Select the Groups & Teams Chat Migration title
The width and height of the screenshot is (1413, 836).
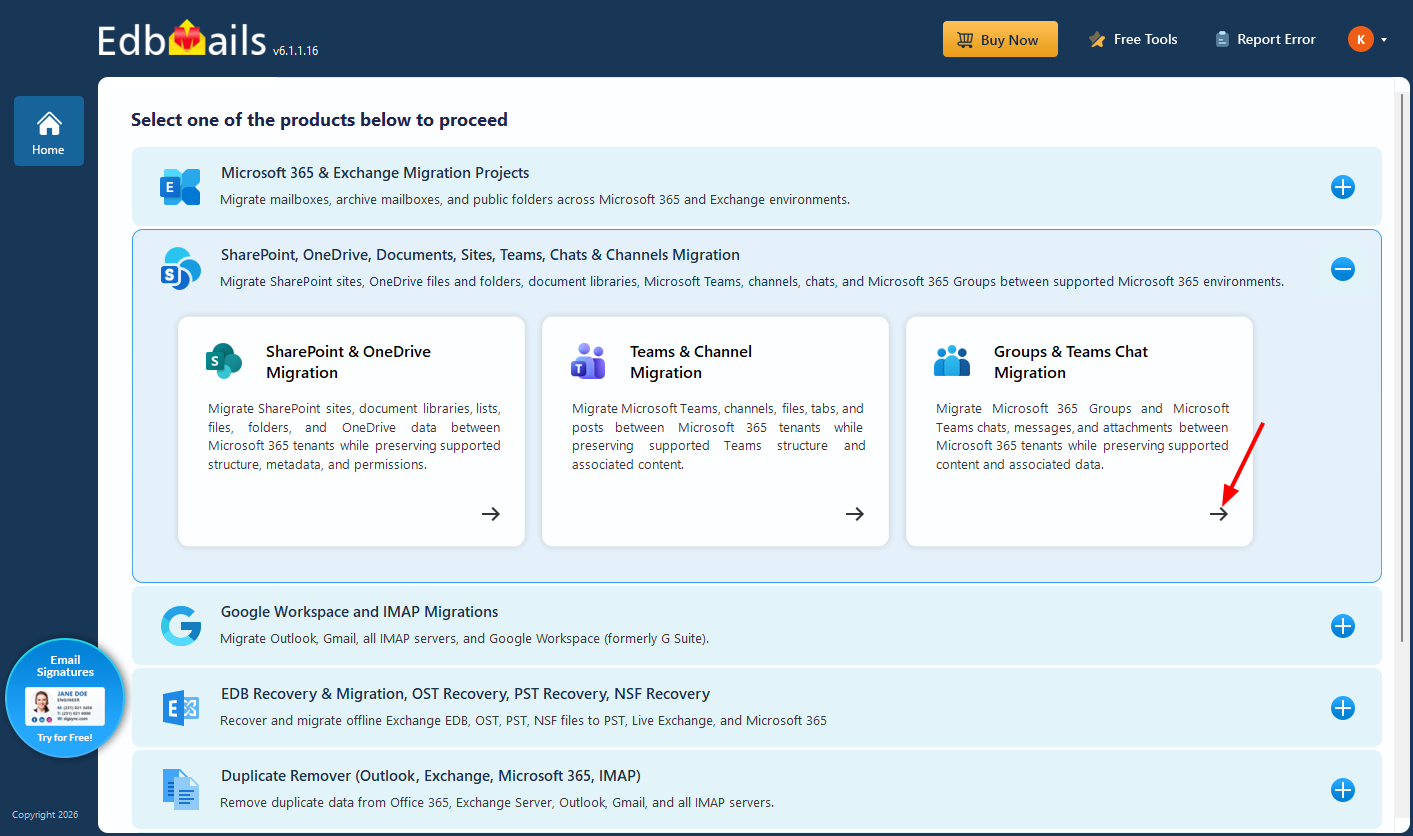(x=1071, y=362)
